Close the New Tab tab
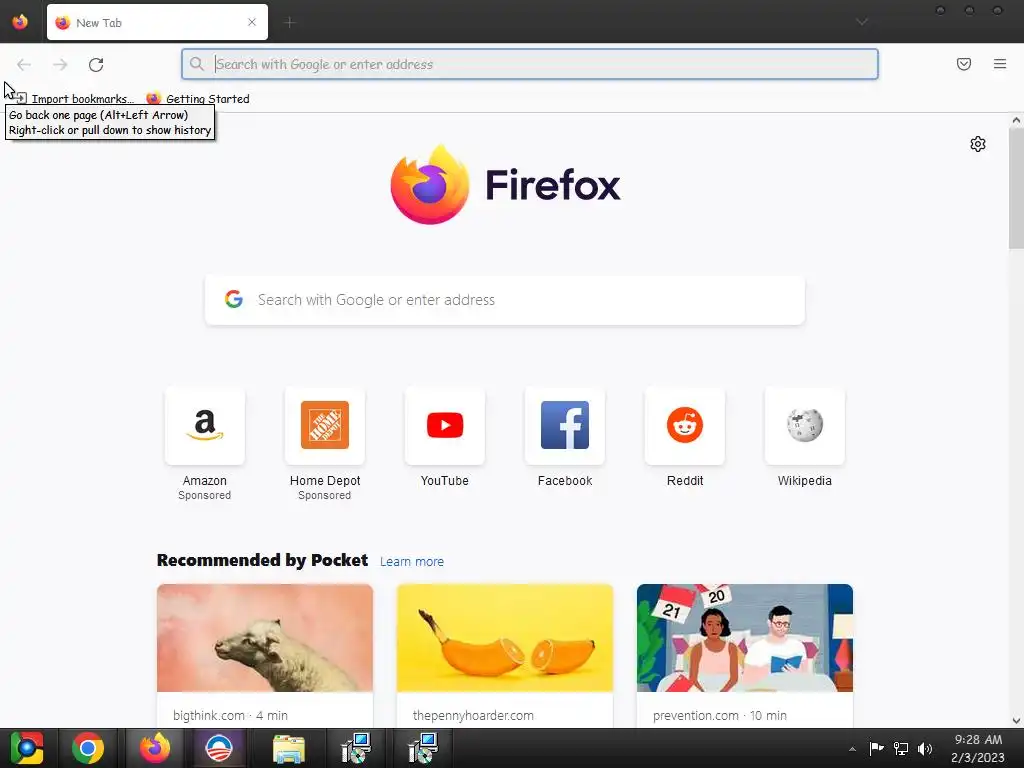 click(x=251, y=22)
